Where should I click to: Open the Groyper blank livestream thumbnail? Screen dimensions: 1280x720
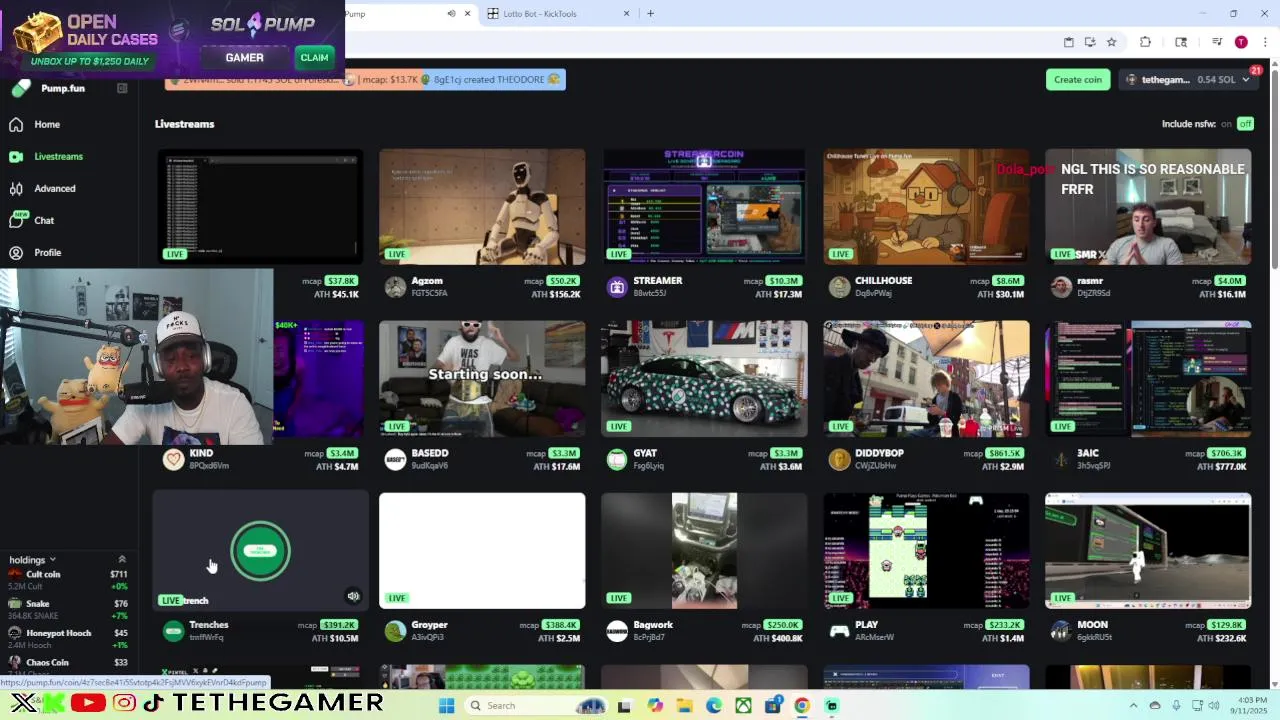coord(482,551)
